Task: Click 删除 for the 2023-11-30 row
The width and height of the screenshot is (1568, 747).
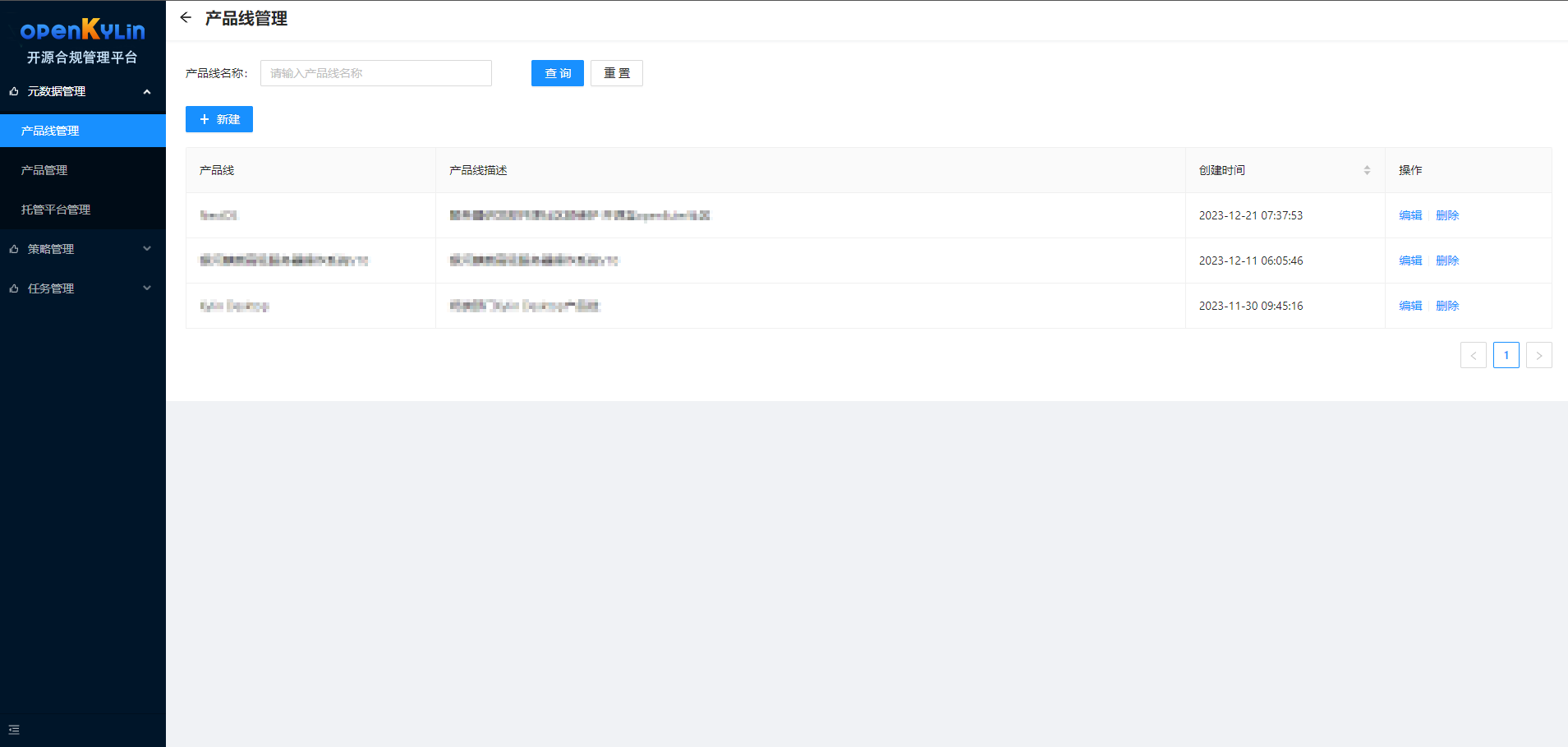Action: pyautogui.click(x=1447, y=306)
